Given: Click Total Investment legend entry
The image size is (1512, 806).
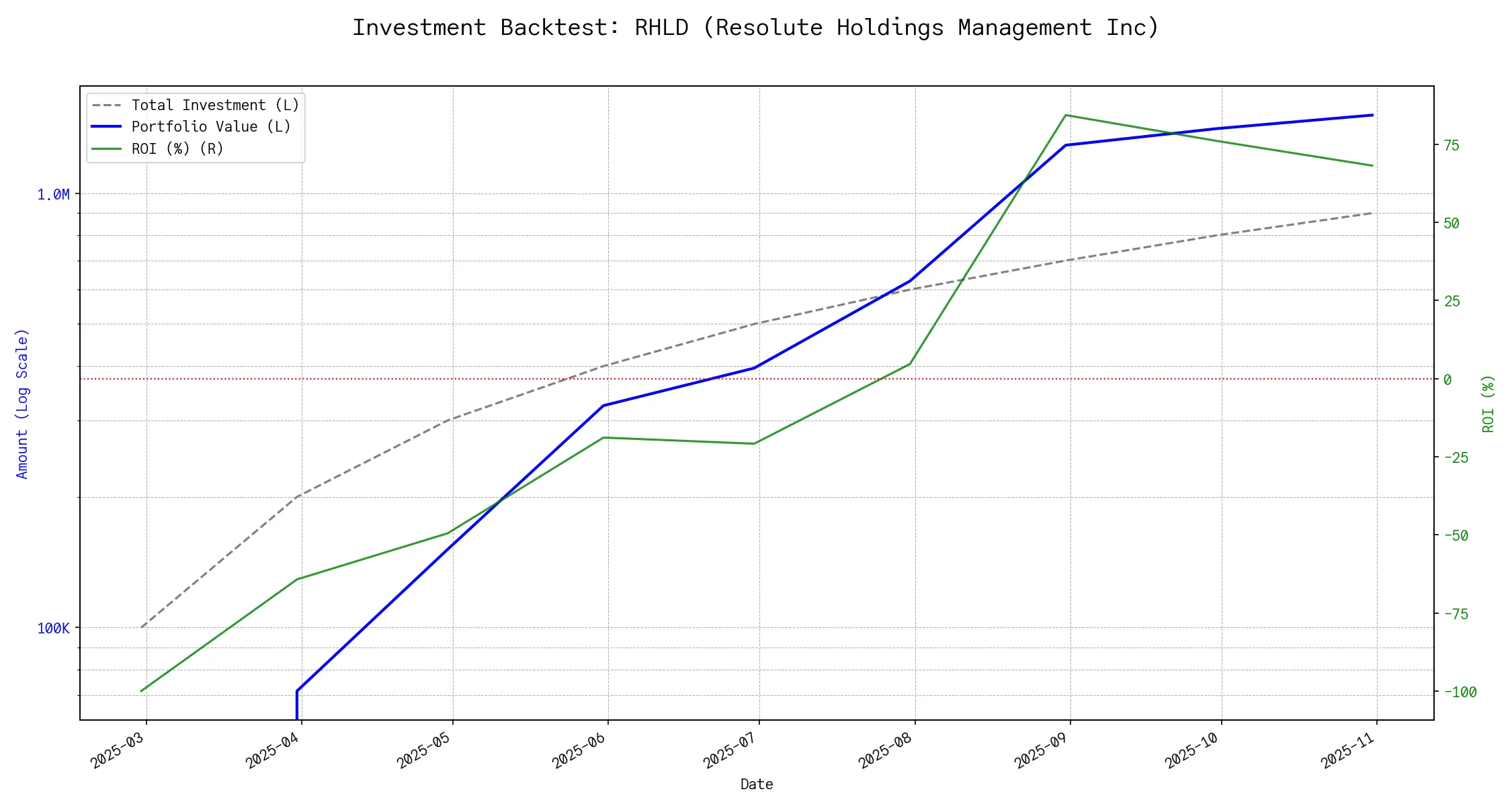Looking at the screenshot, I should coord(215,105).
